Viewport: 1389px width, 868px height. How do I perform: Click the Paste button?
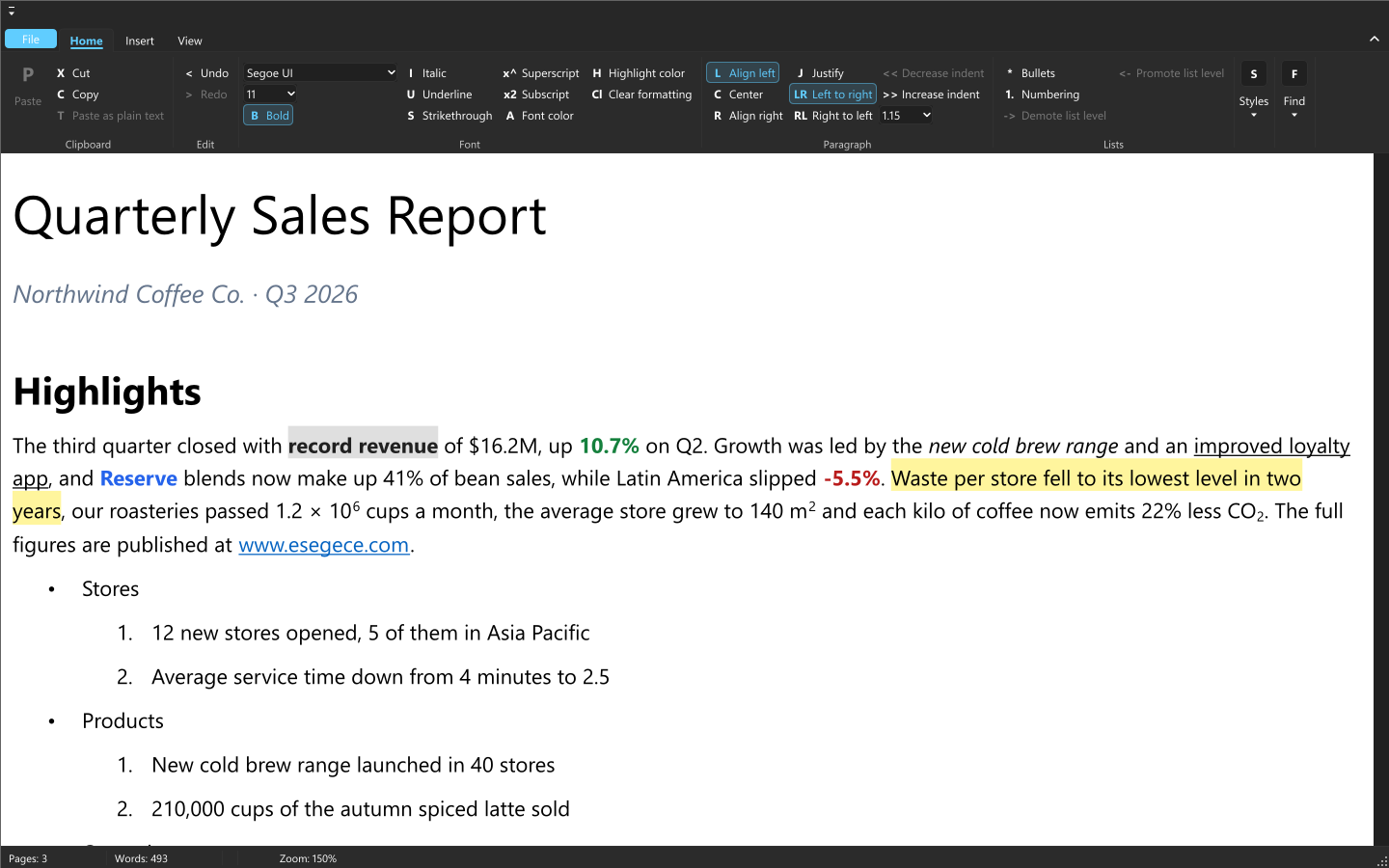pyautogui.click(x=28, y=87)
